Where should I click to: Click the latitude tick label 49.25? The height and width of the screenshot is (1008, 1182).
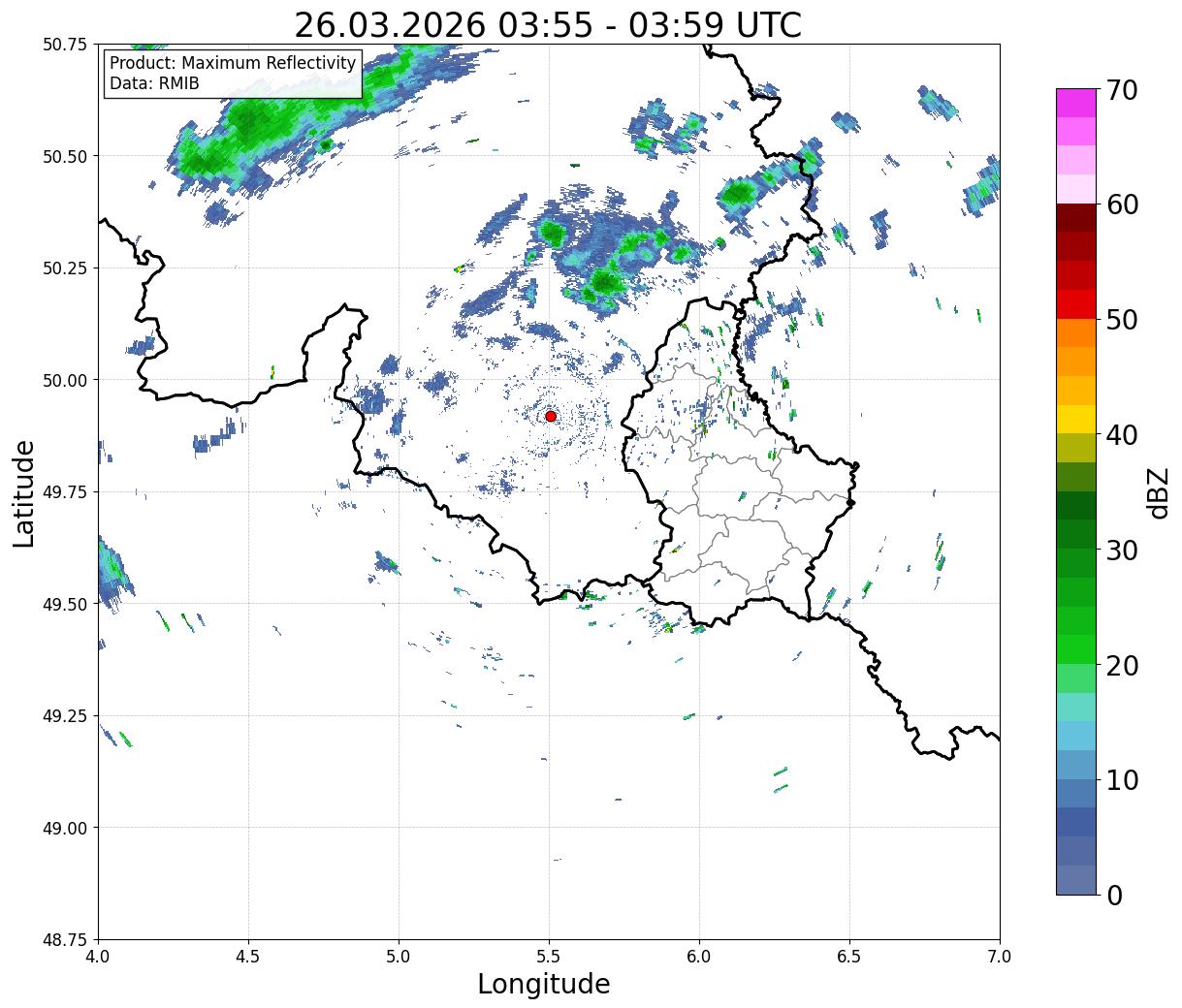64,716
